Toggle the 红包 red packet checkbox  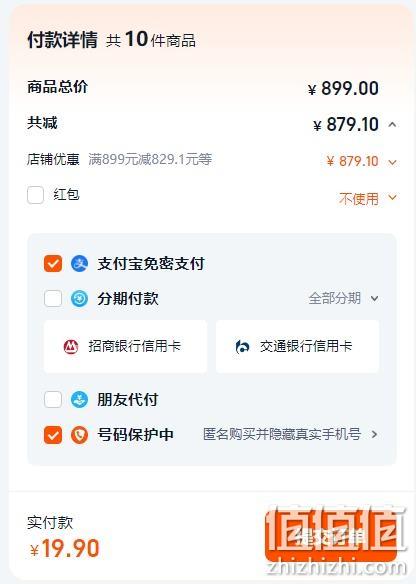[x=35, y=195]
